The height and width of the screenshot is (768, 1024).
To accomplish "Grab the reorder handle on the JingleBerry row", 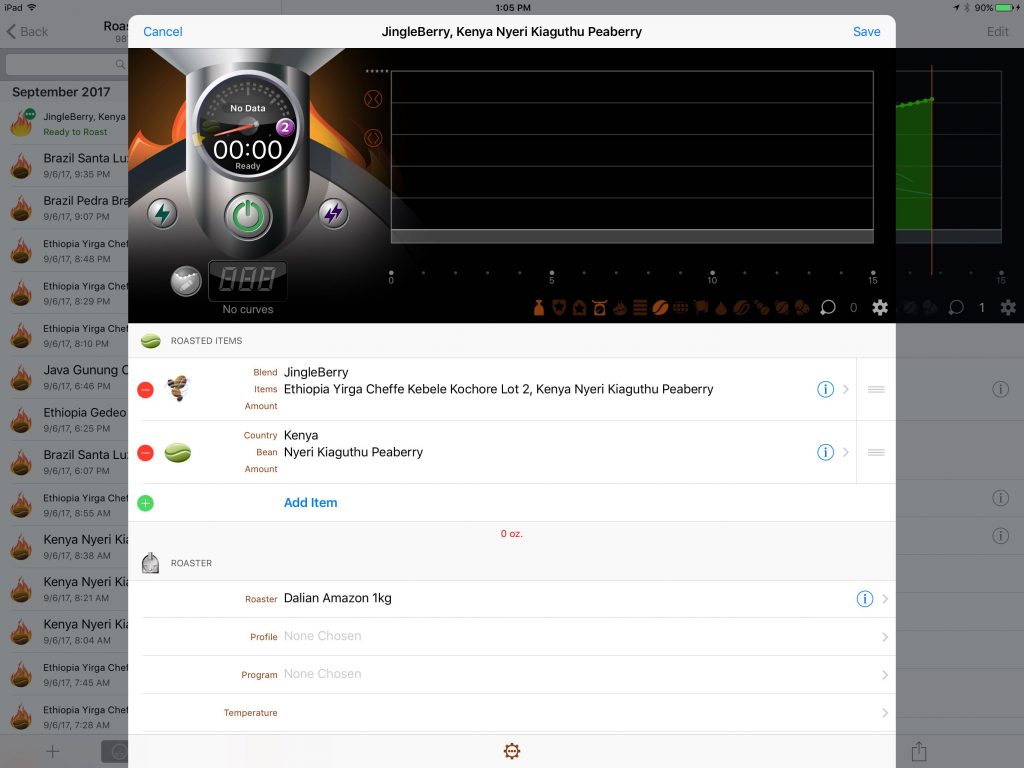I will [x=876, y=389].
